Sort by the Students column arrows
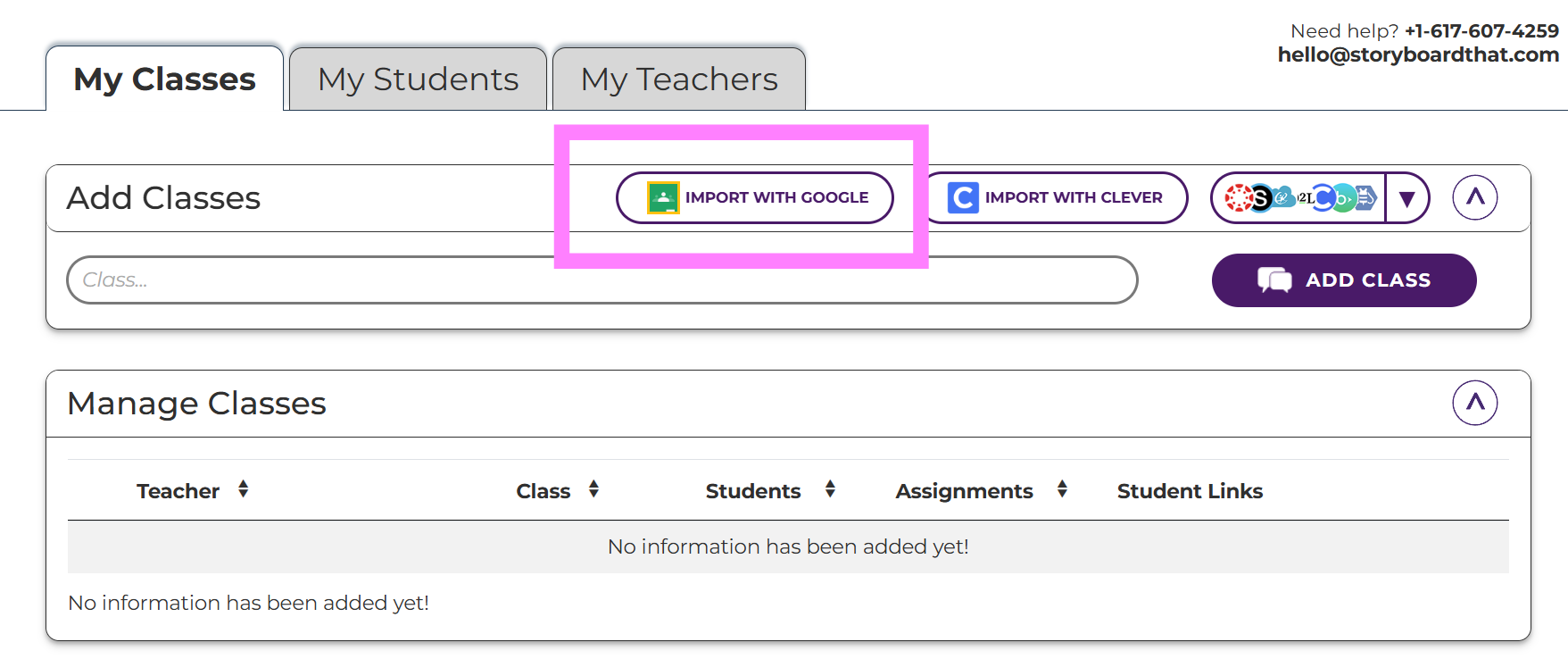Image resolution: width=1568 pixels, height=659 pixels. click(830, 489)
